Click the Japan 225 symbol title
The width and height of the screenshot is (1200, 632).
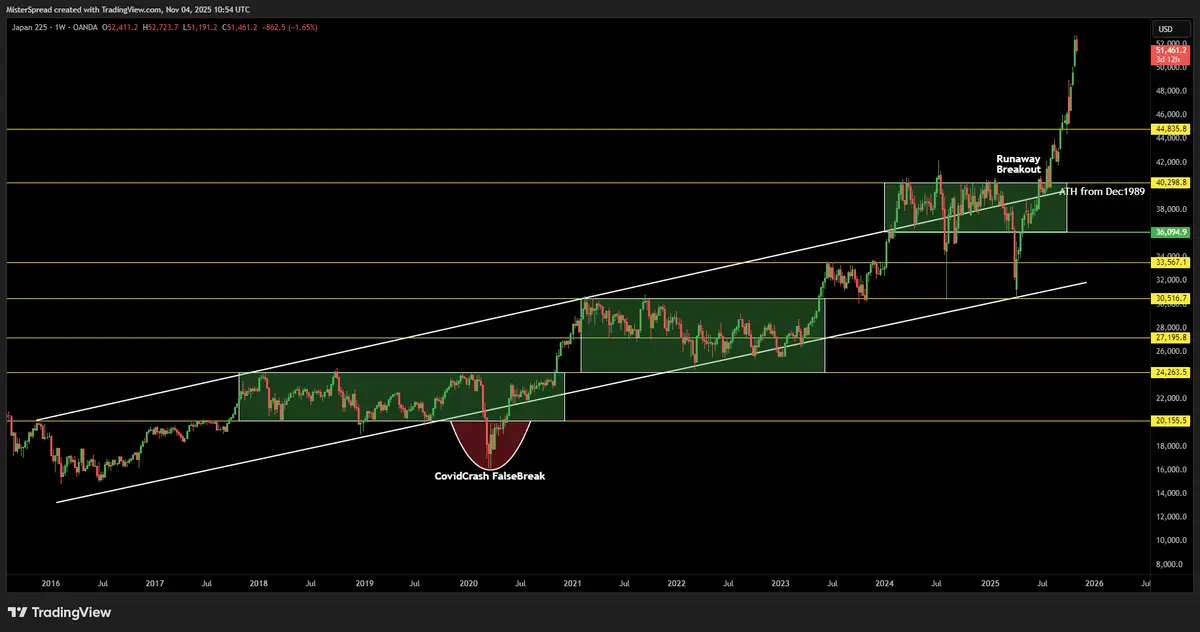click(x=30, y=27)
